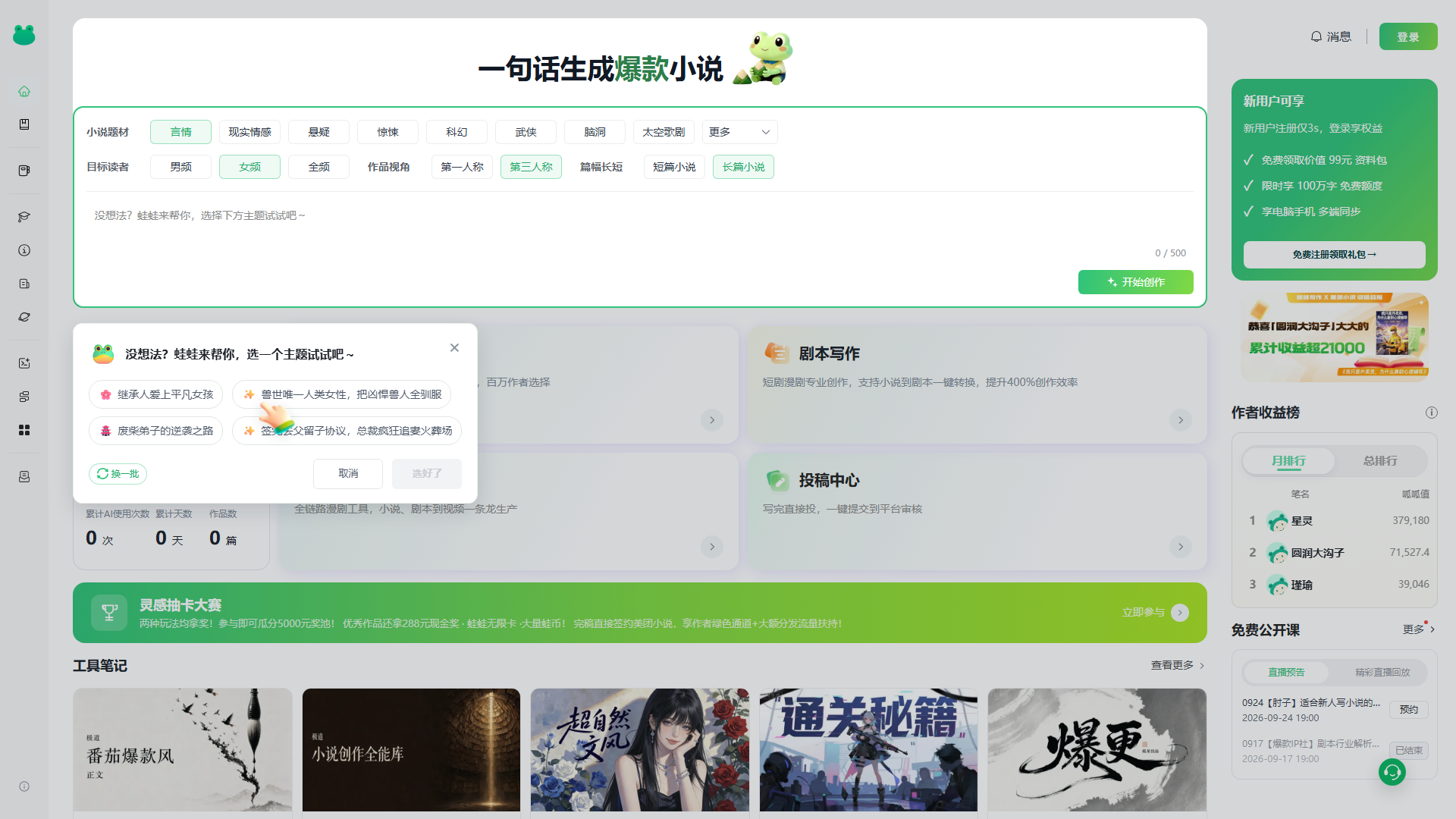Open the graduation cap icon in sidebar
This screenshot has width=1456, height=819.
click(x=24, y=217)
